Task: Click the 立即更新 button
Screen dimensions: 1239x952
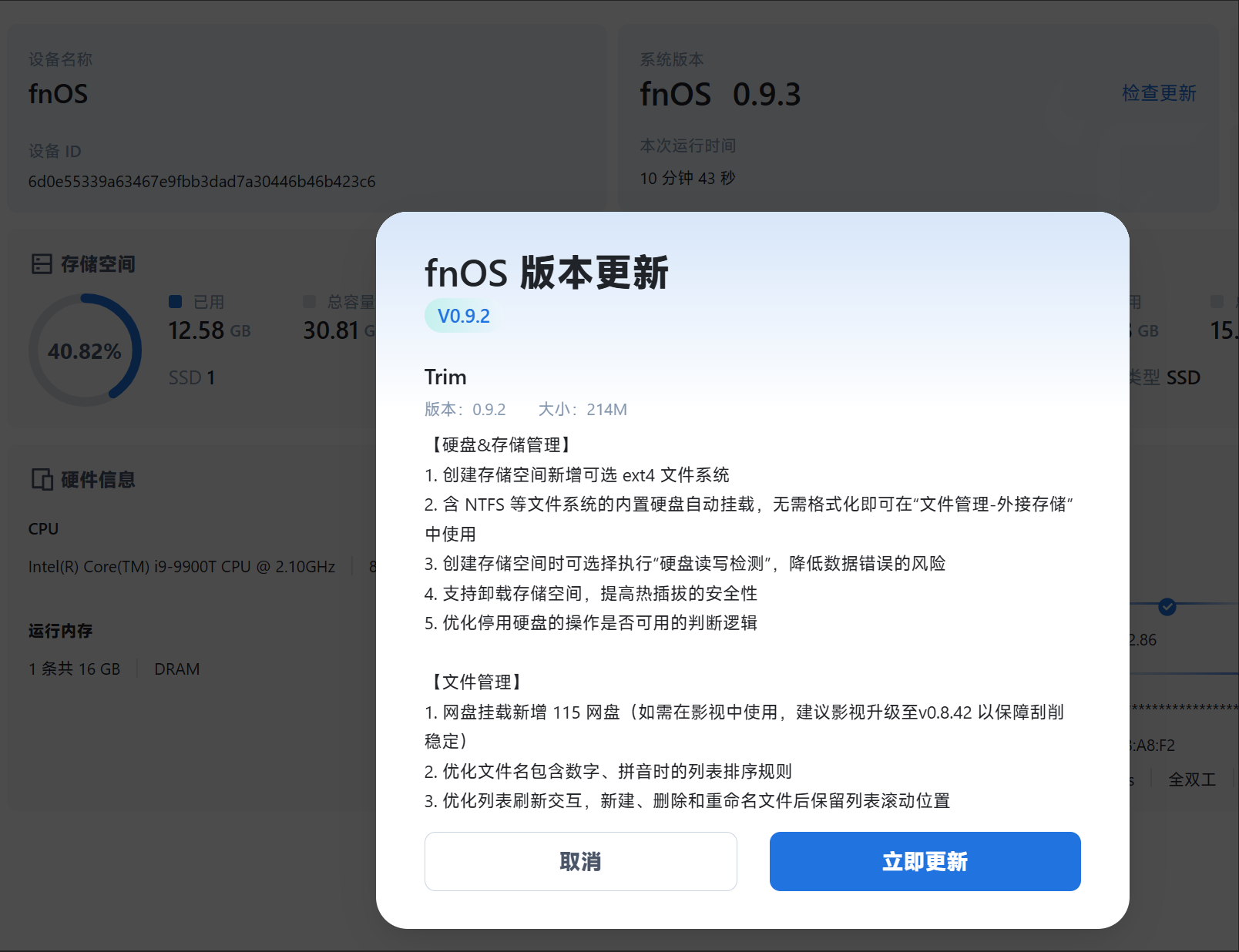Action: click(925, 861)
